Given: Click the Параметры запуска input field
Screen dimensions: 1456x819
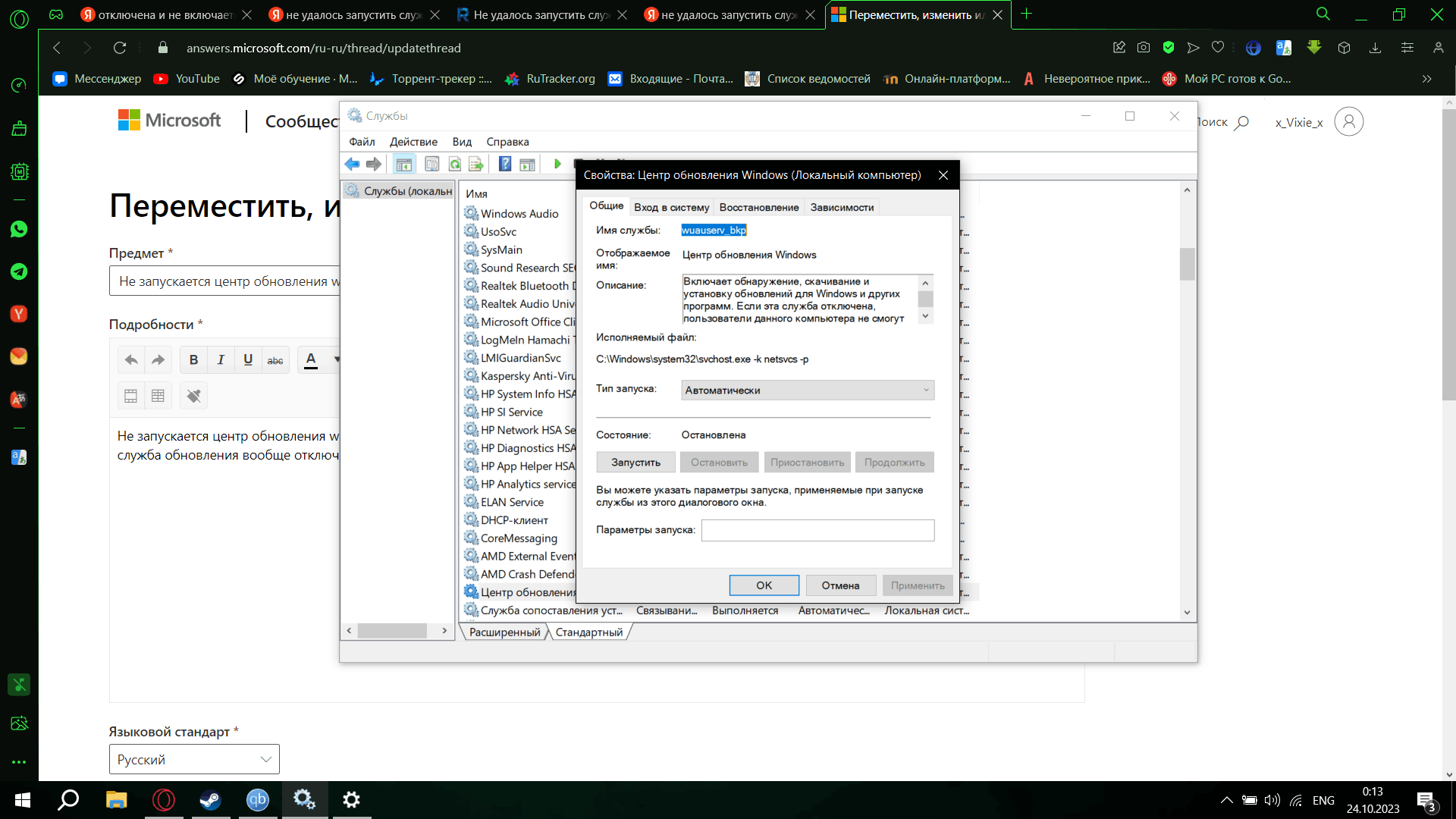Looking at the screenshot, I should 817,530.
